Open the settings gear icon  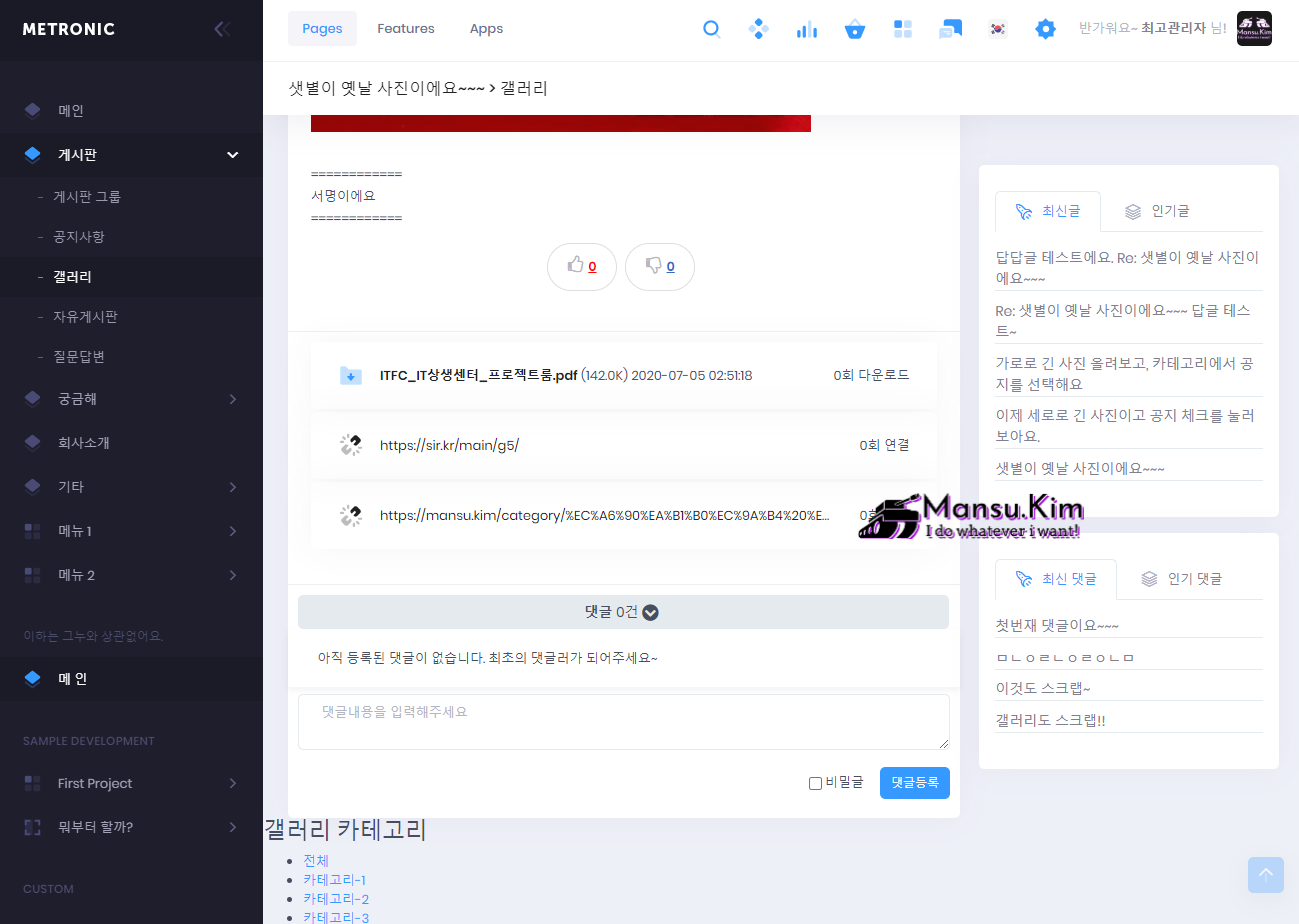pos(1045,29)
